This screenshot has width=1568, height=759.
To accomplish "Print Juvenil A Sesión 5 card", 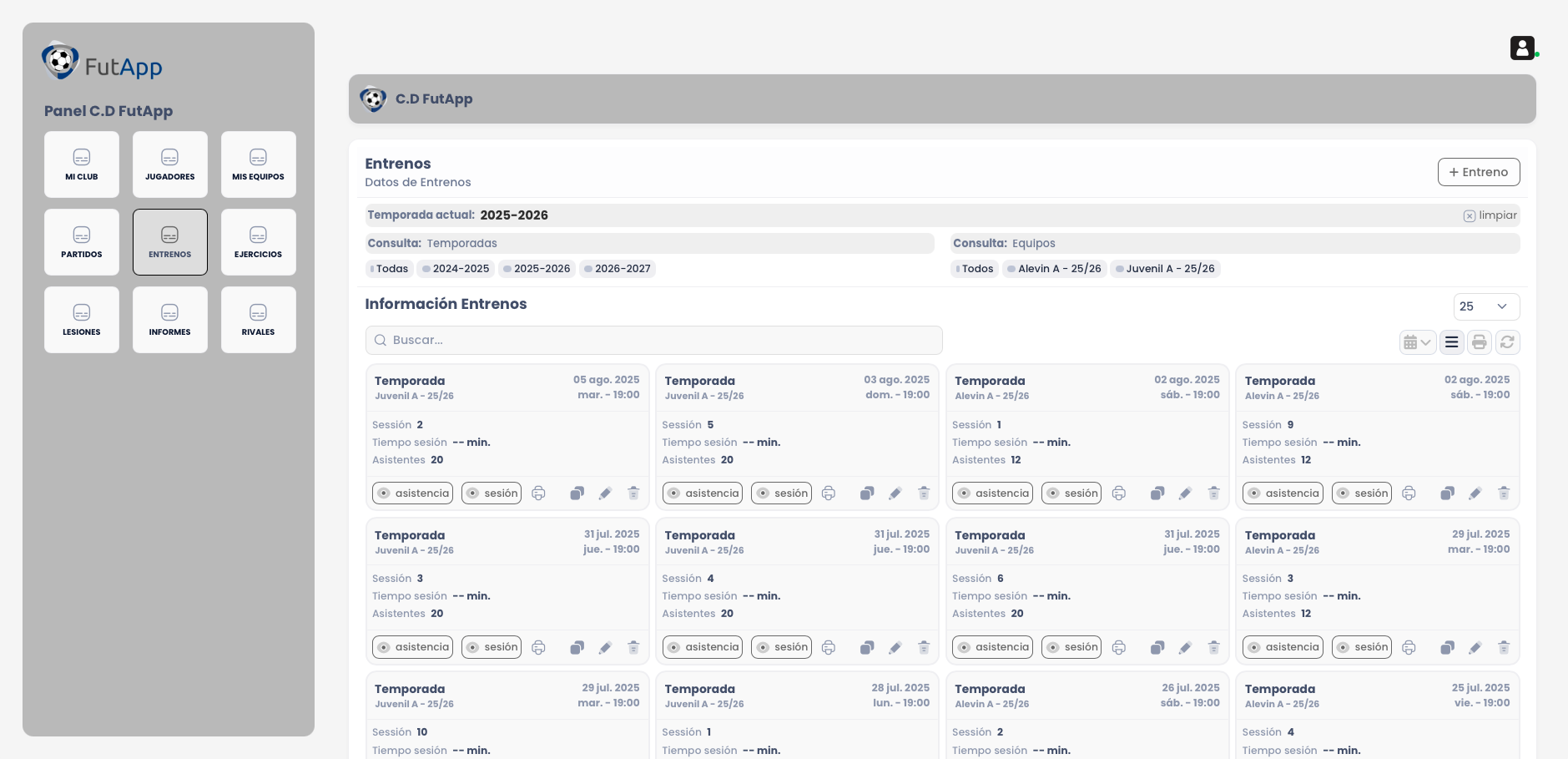I will (x=829, y=493).
